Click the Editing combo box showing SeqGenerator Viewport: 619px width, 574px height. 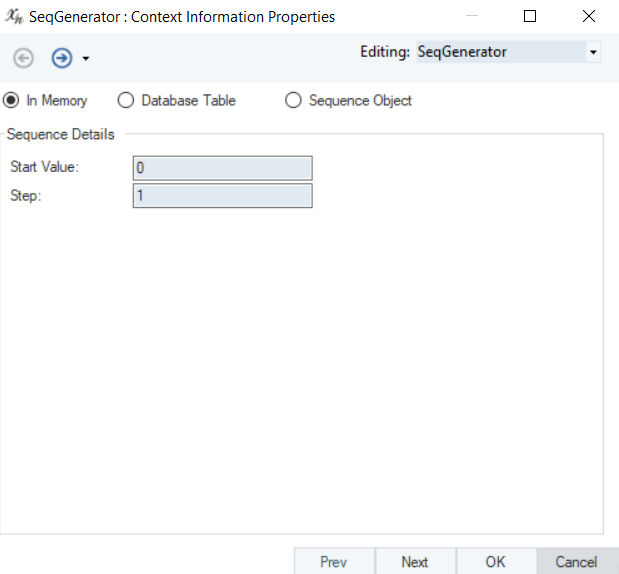pyautogui.click(x=508, y=52)
